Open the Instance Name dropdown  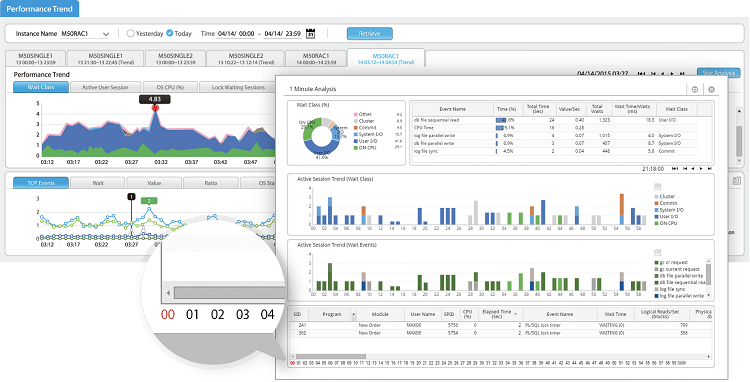click(106, 34)
